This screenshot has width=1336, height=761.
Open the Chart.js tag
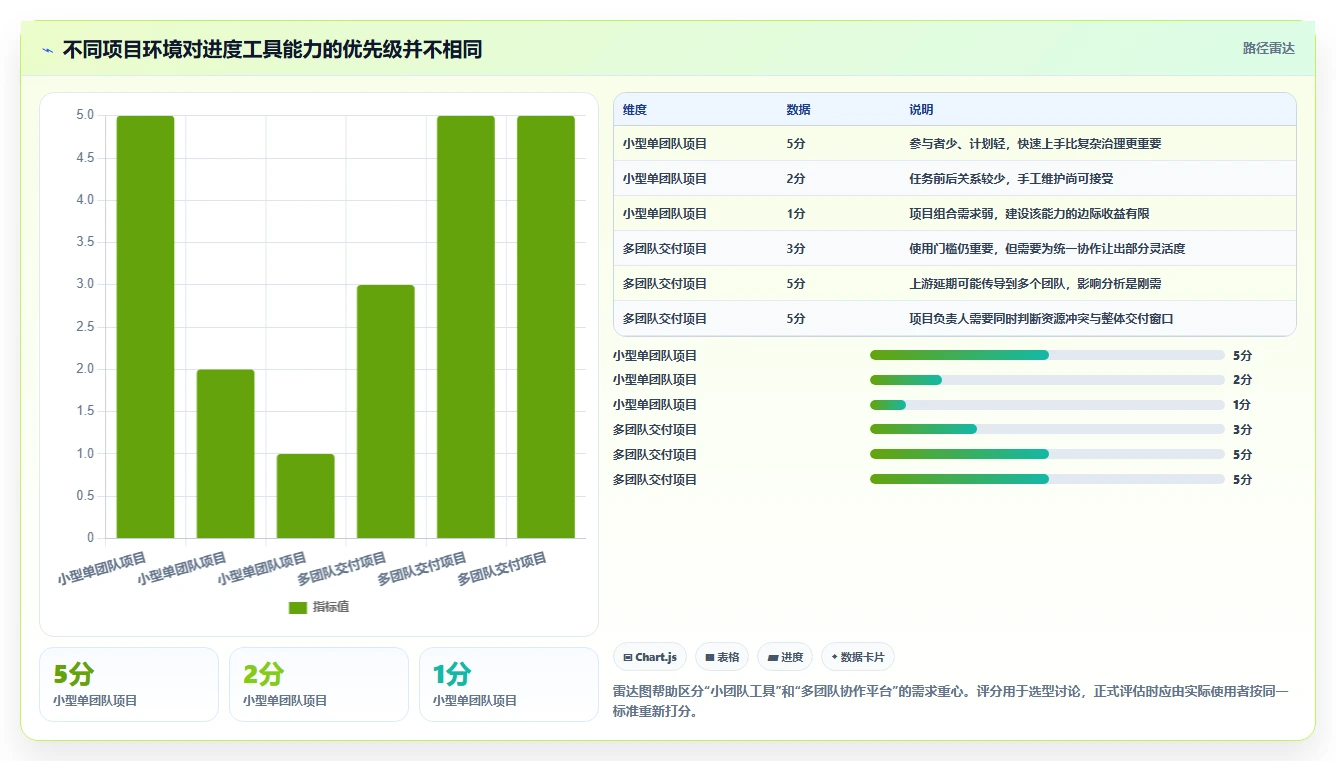650,657
